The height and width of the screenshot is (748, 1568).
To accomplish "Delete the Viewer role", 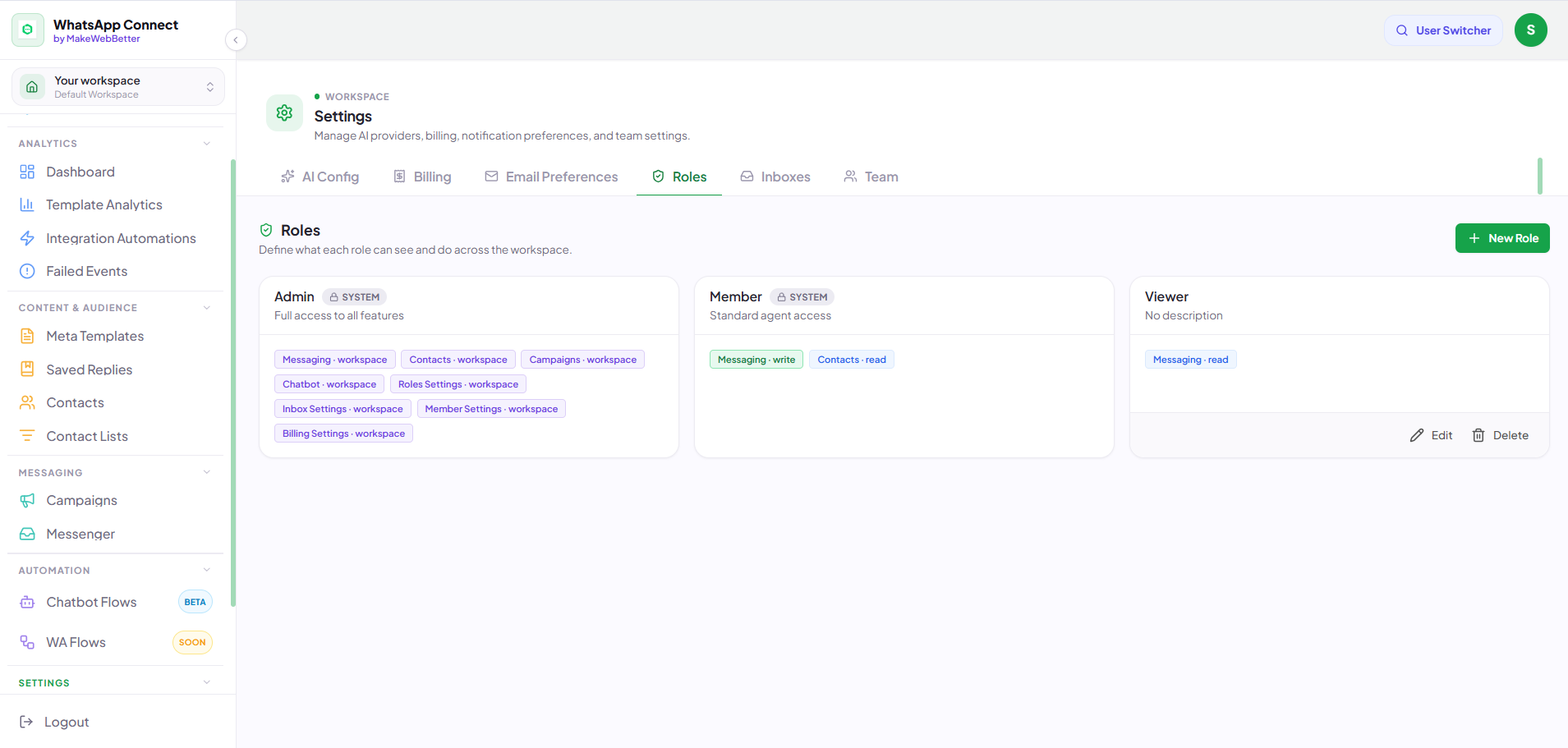I will coord(1501,435).
